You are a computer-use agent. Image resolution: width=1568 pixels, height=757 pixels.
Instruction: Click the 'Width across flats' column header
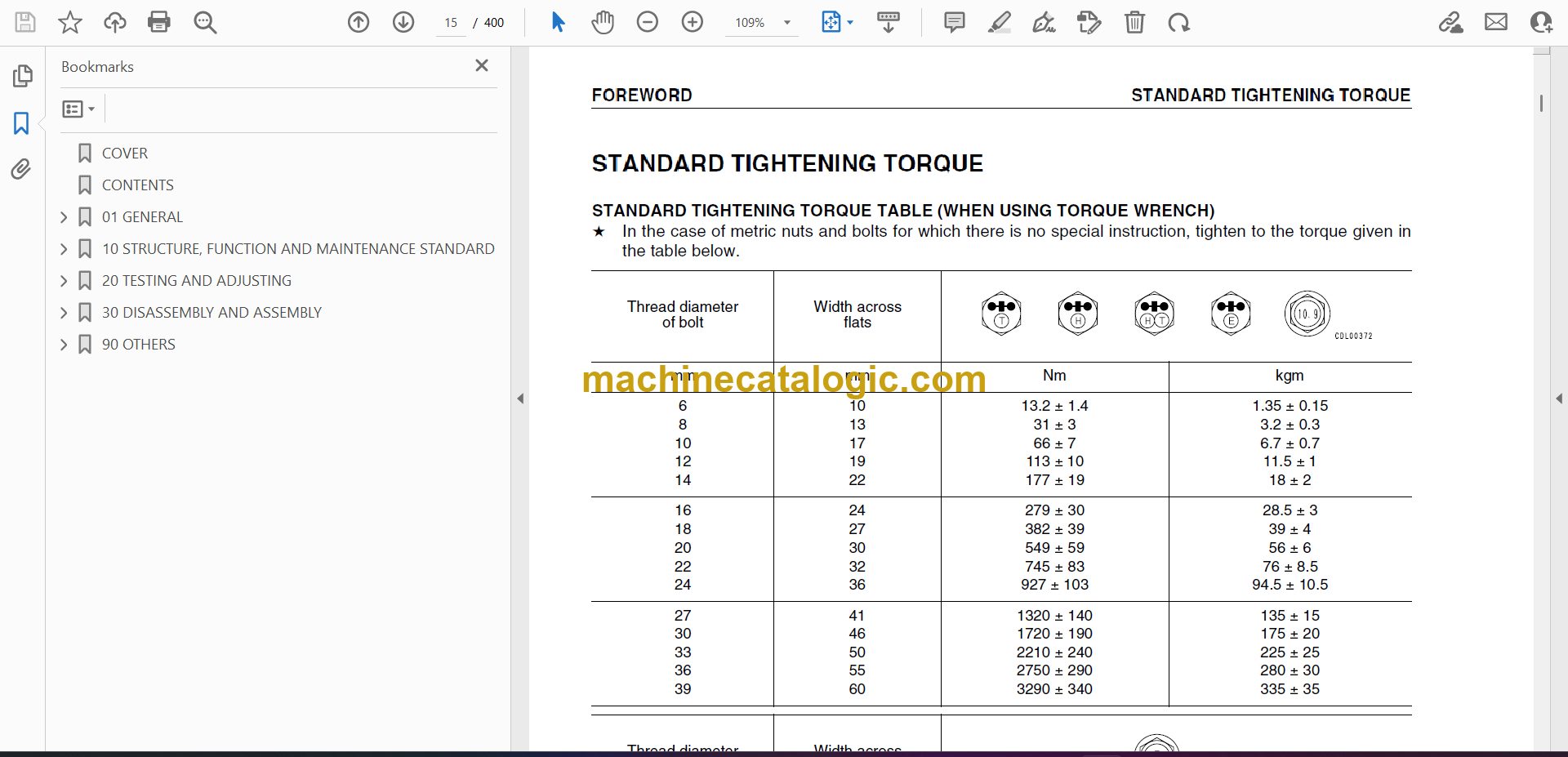tap(857, 314)
